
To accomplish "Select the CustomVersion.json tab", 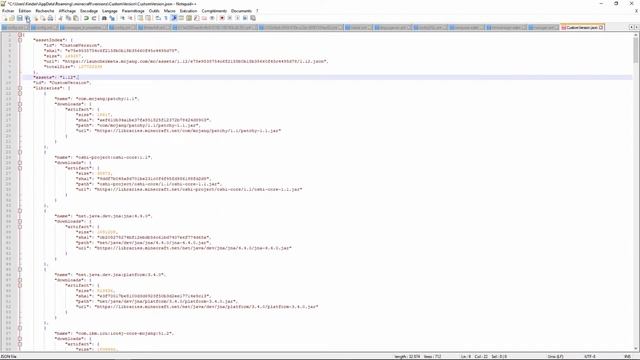I will (x=581, y=27).
